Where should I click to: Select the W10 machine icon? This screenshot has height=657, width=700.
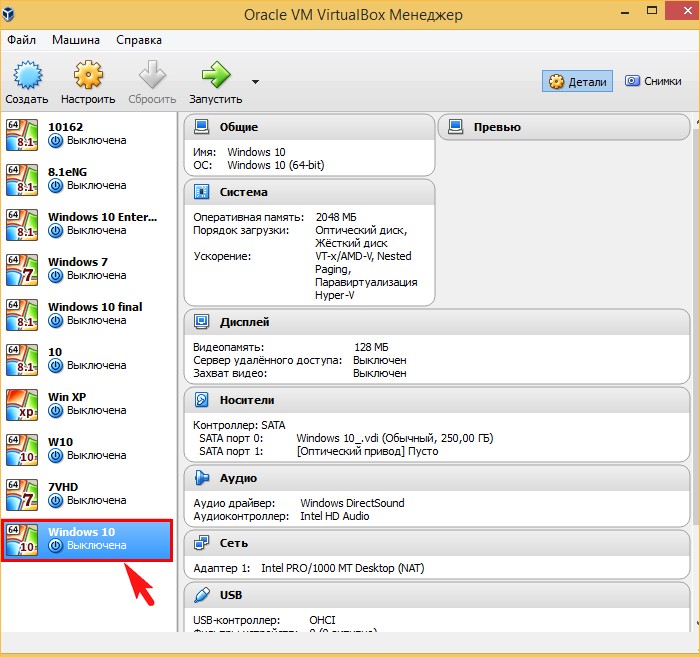click(22, 450)
